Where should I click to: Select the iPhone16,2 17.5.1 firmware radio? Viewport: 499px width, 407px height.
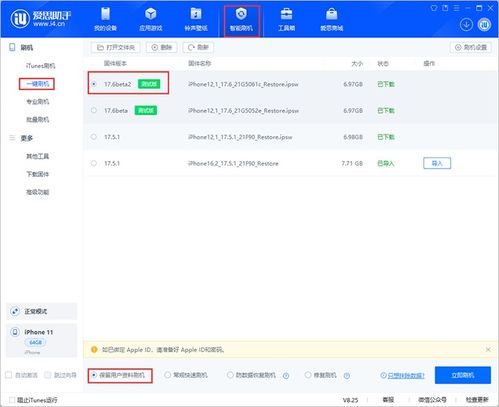(94, 163)
